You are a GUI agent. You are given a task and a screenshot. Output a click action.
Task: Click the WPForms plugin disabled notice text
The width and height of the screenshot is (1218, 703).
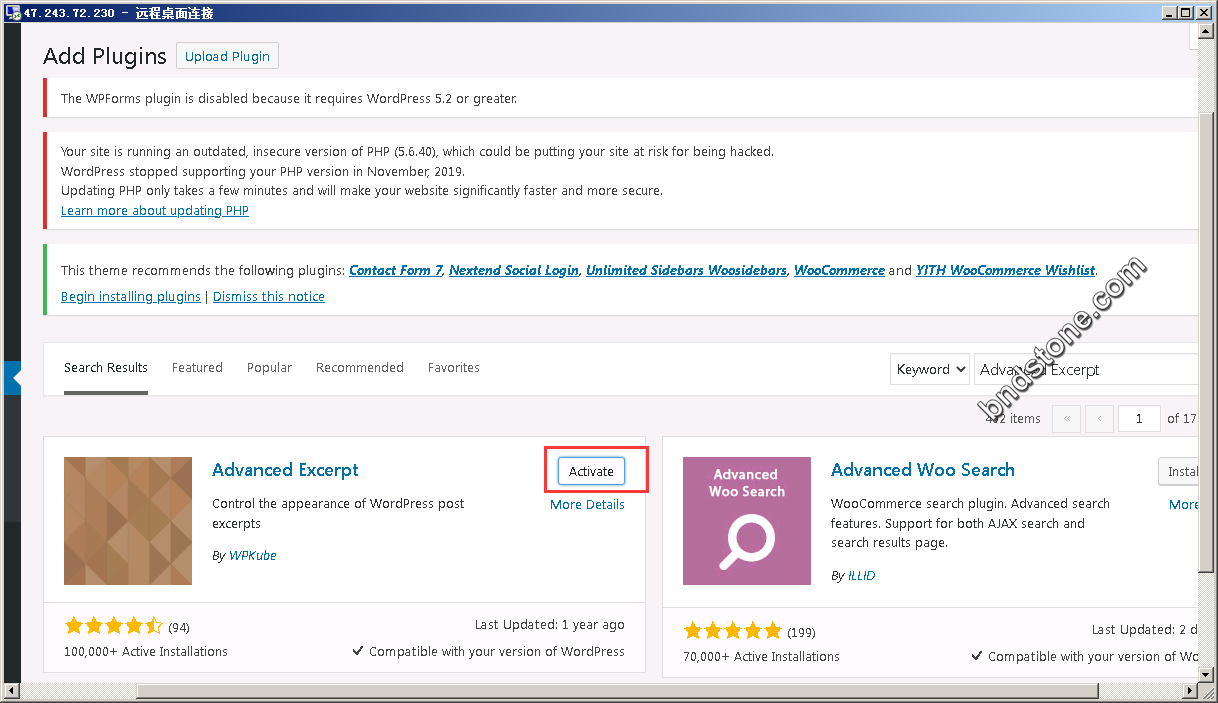(289, 99)
